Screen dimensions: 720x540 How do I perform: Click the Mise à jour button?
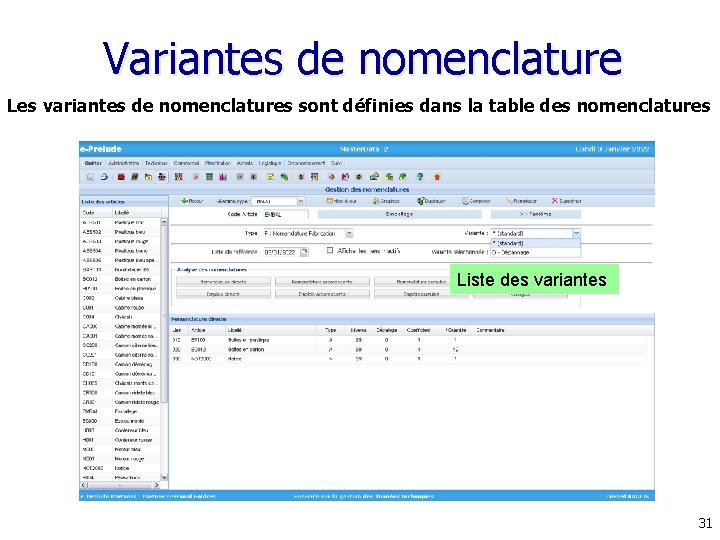[341, 201]
